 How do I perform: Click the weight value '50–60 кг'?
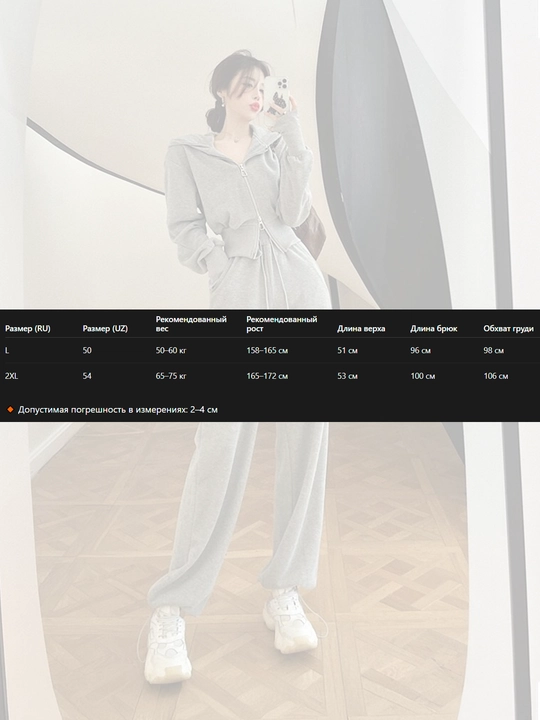click(x=171, y=350)
